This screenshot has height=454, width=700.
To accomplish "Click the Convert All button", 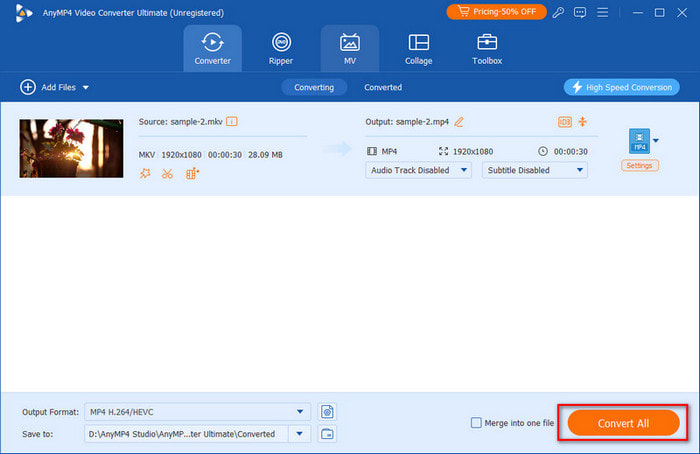I will (623, 423).
